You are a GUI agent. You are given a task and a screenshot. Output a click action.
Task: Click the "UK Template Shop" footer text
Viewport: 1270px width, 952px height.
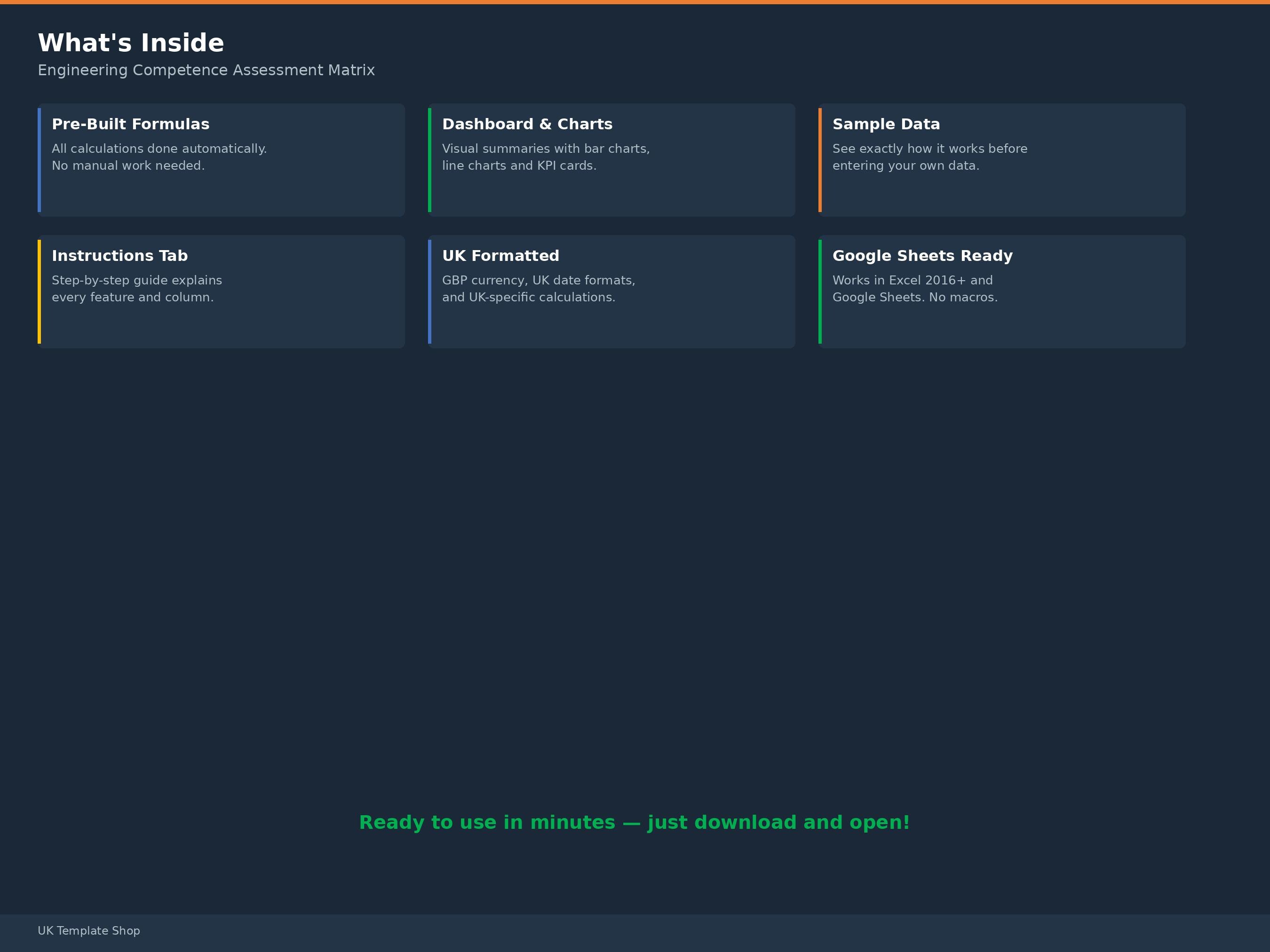click(x=88, y=931)
